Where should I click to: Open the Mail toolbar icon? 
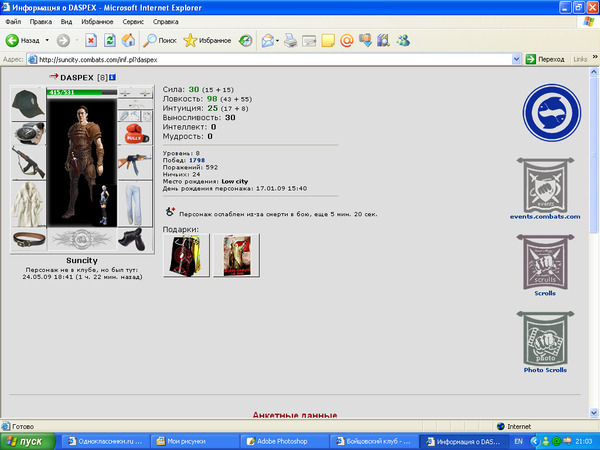pos(268,40)
